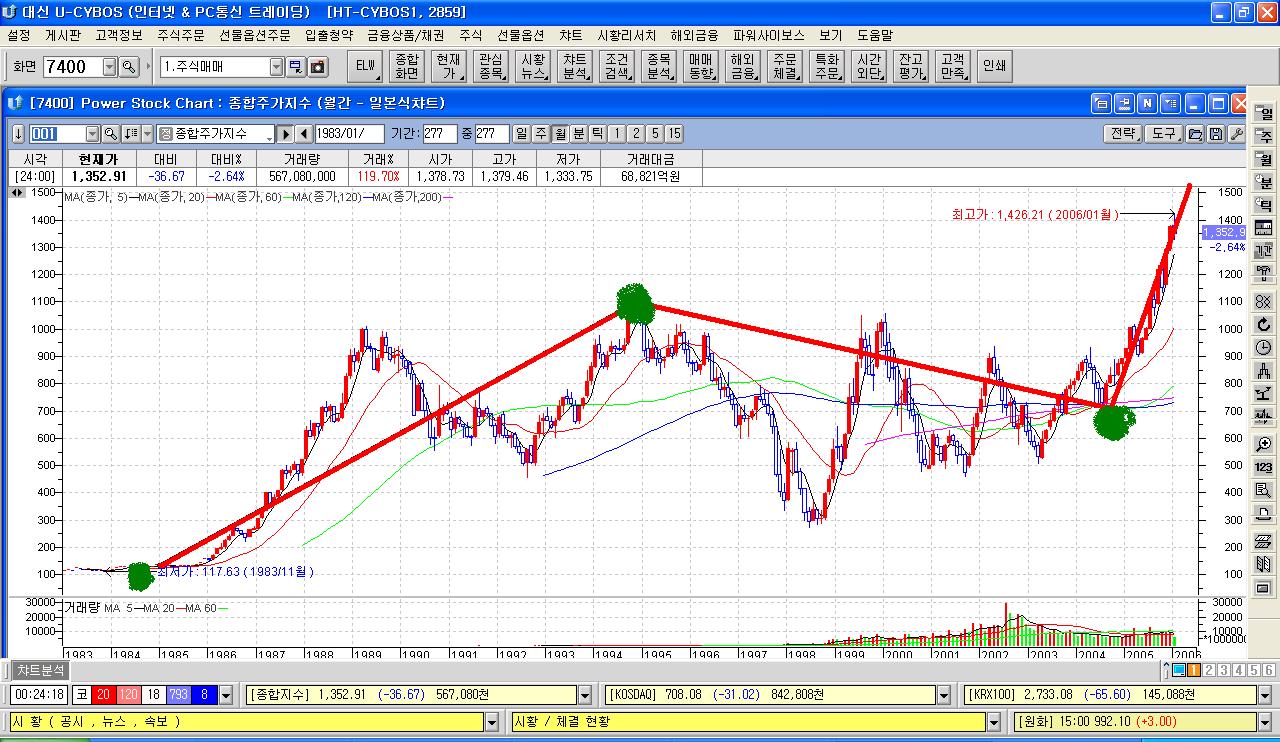Open the folder icon in chart toolbar
This screenshot has height=742, width=1280.
pyautogui.click(x=1195, y=134)
